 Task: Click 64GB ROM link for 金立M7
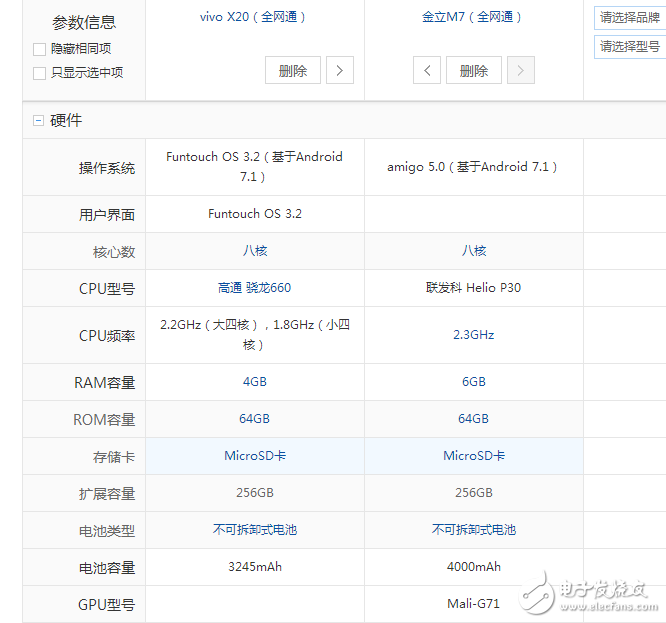click(x=474, y=419)
